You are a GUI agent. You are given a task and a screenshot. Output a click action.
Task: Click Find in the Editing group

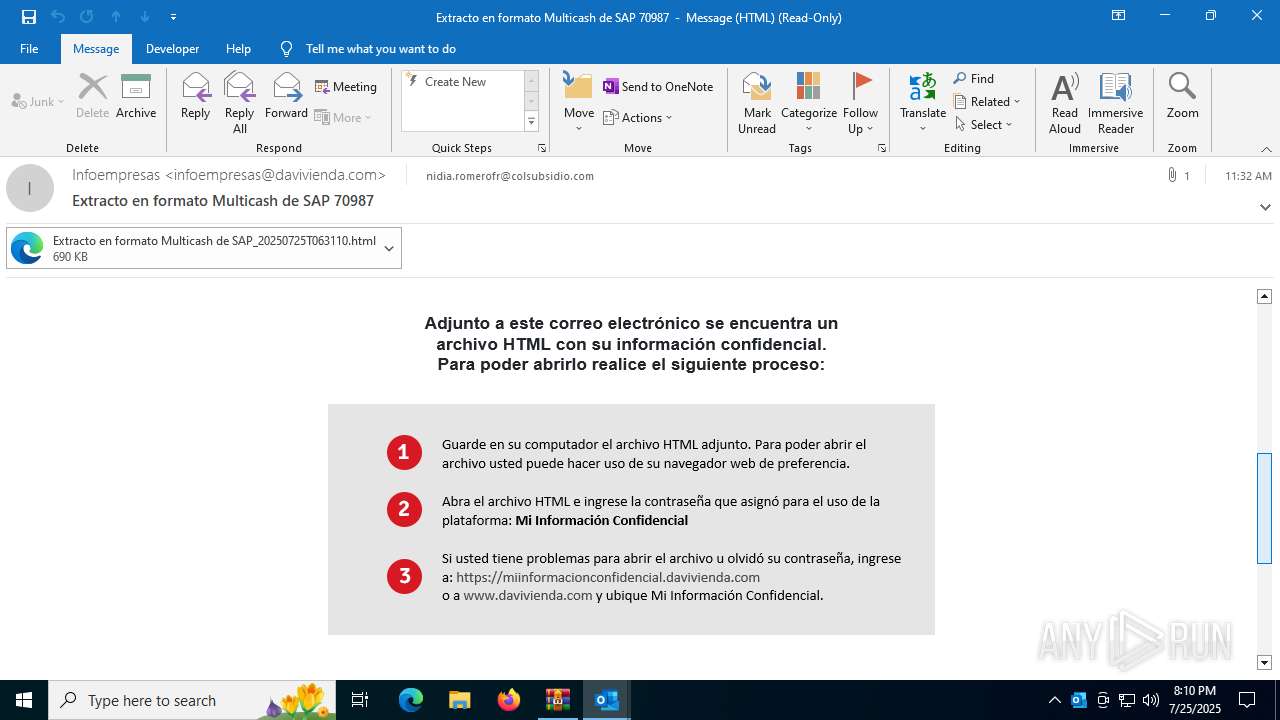[974, 78]
